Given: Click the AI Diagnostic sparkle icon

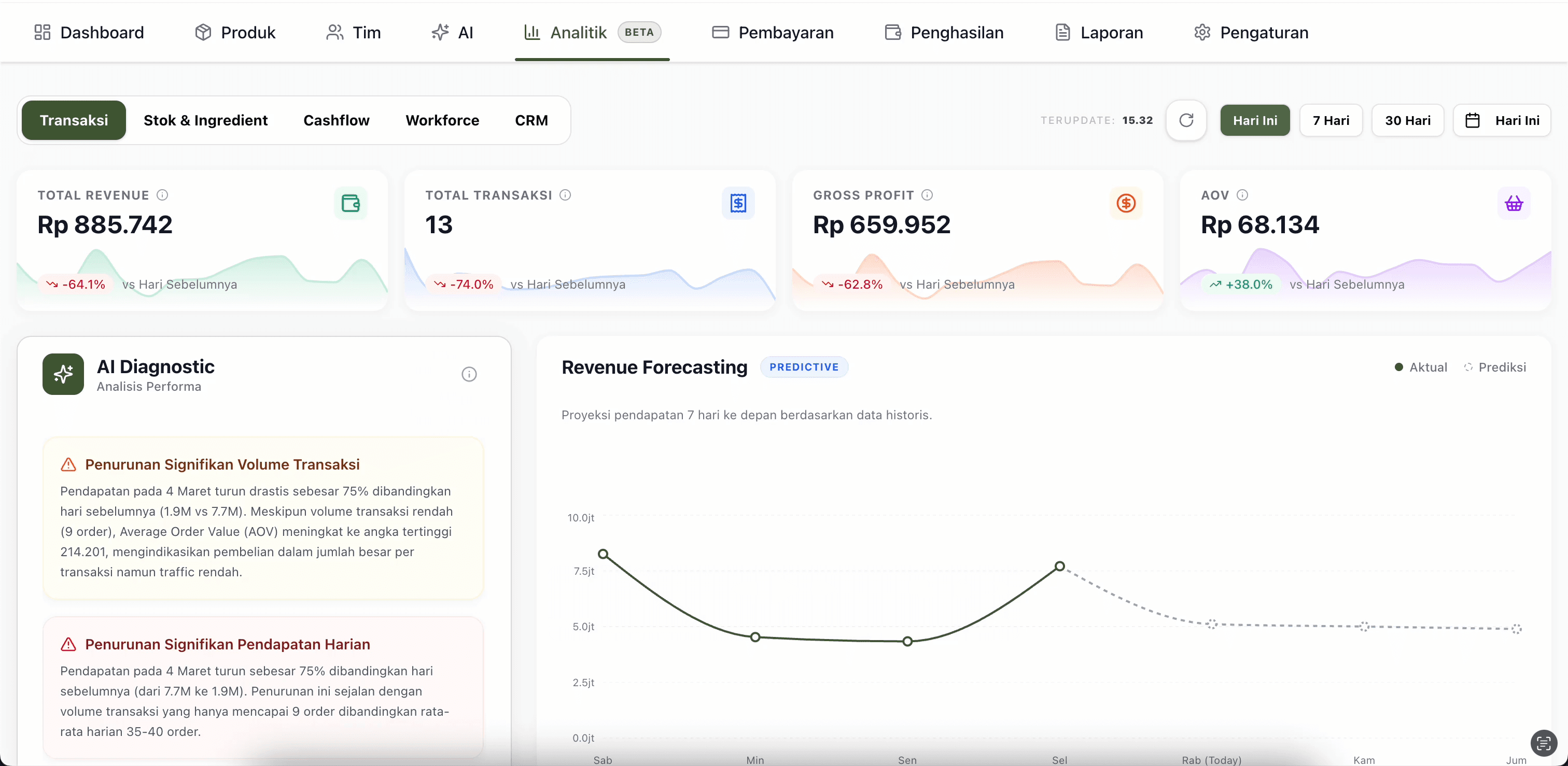Looking at the screenshot, I should (63, 374).
